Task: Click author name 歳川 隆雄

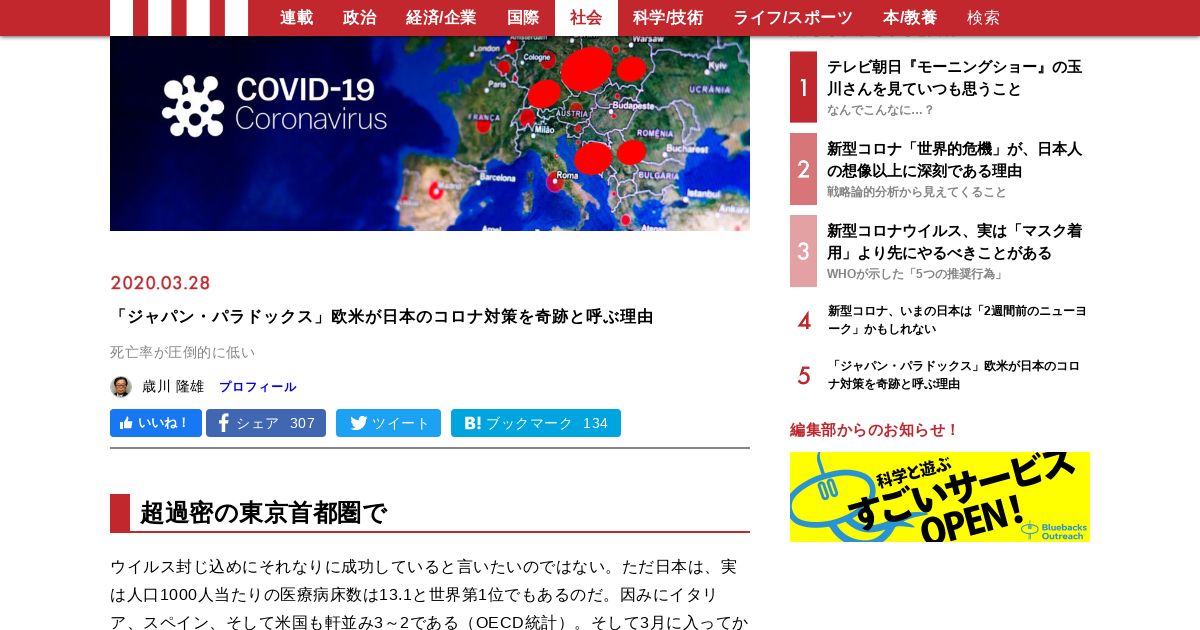Action: coord(173,387)
